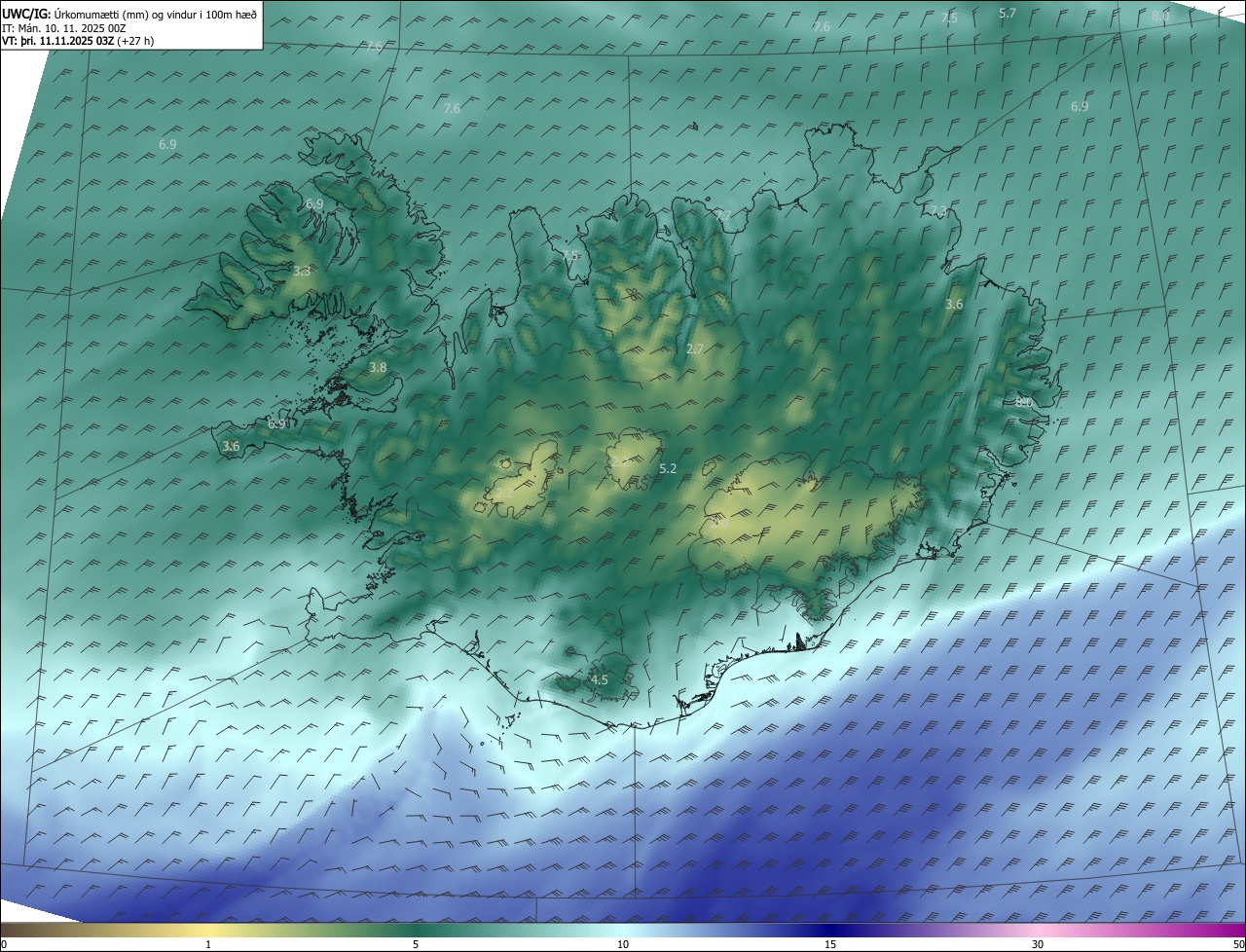Click the '10' tick on the color scale
Screen dimensions: 1246x952
[623, 945]
